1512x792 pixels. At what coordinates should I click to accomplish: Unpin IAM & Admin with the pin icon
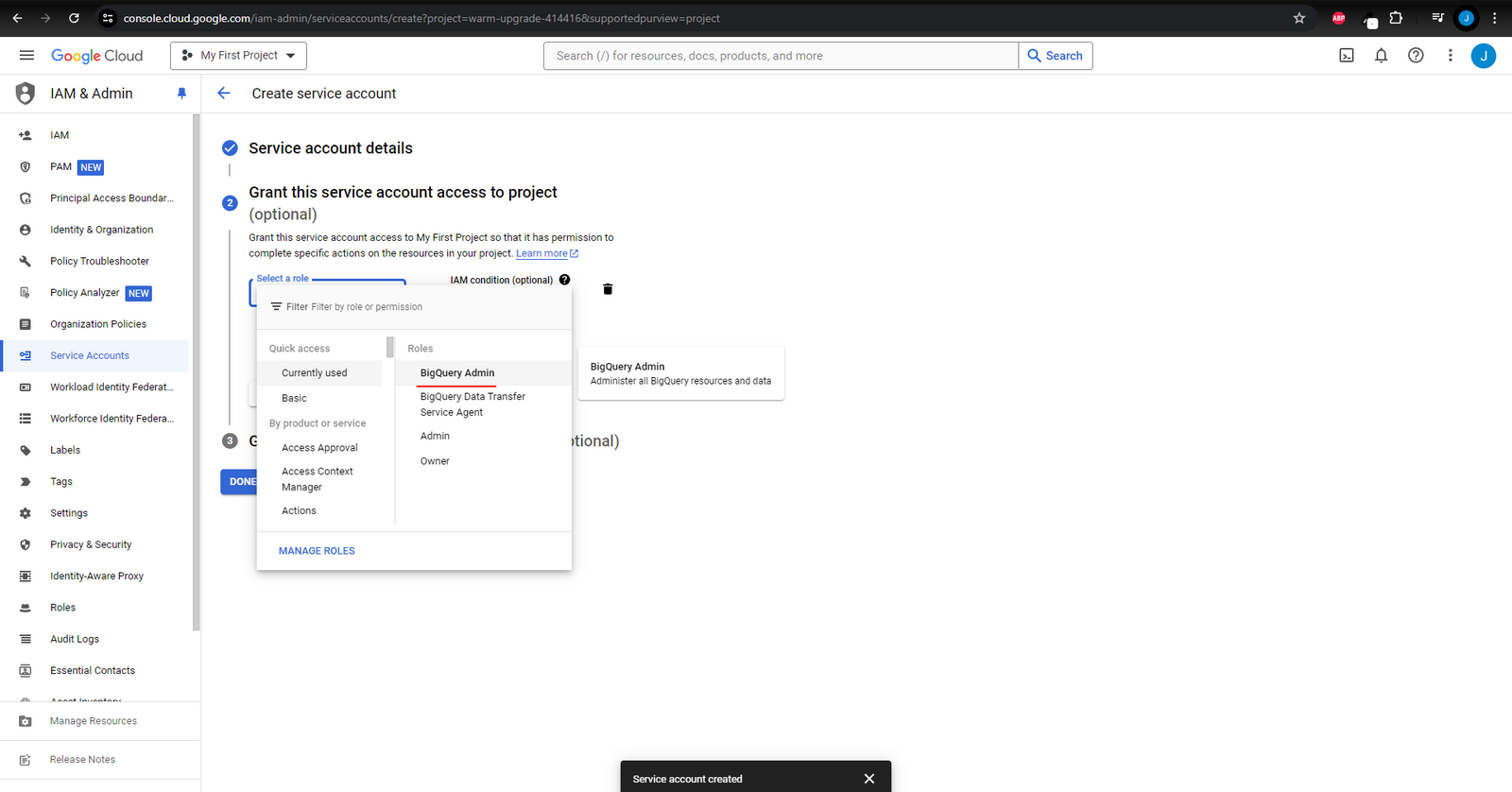(181, 94)
